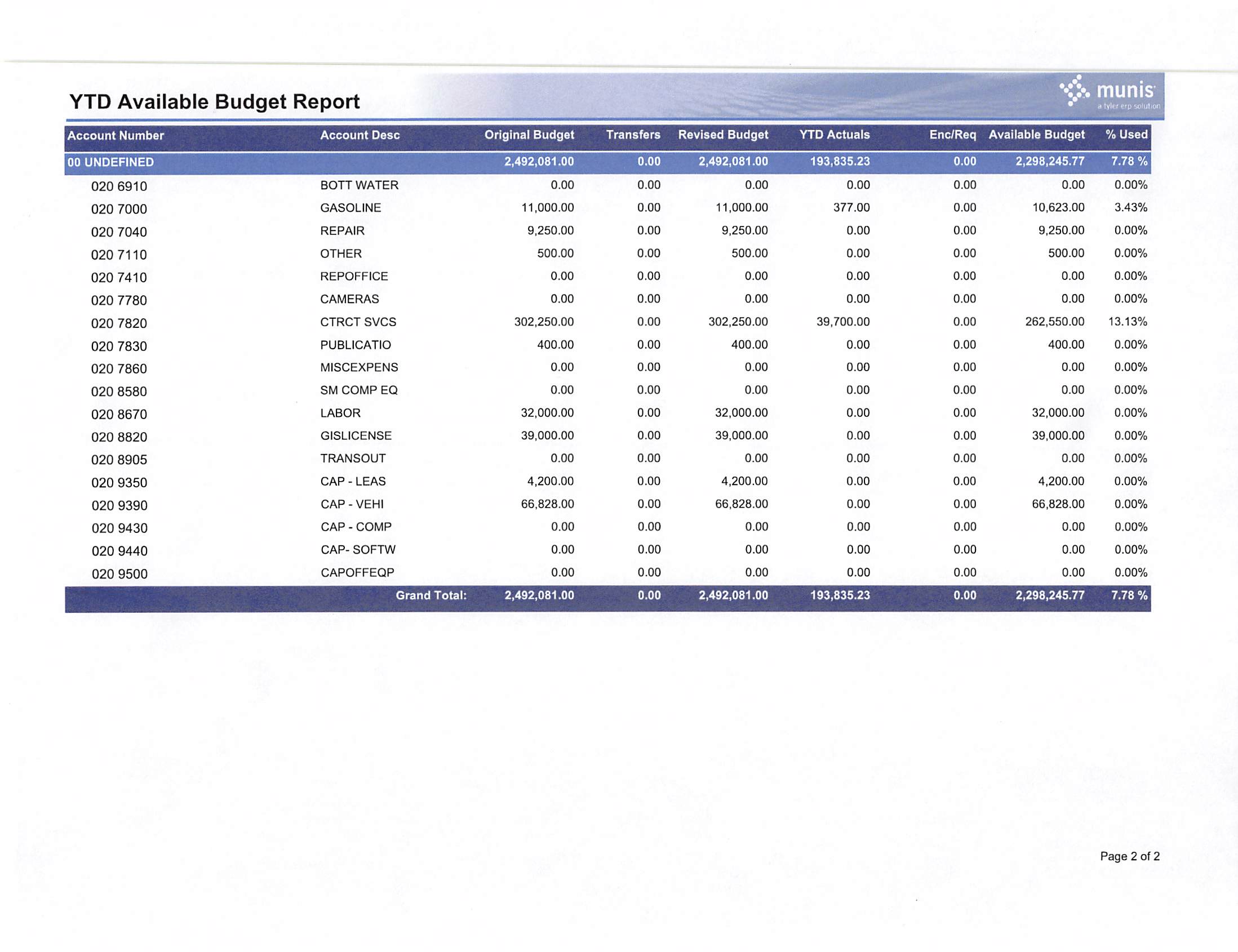
Task: Click the munis logo
Action: coord(1109,92)
